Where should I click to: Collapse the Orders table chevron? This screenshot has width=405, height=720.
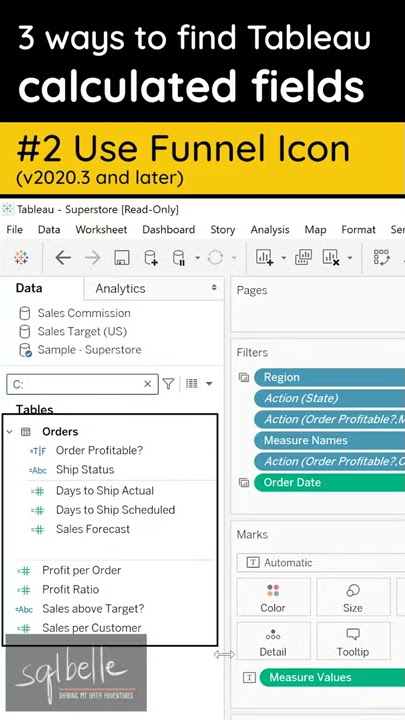coord(10,432)
